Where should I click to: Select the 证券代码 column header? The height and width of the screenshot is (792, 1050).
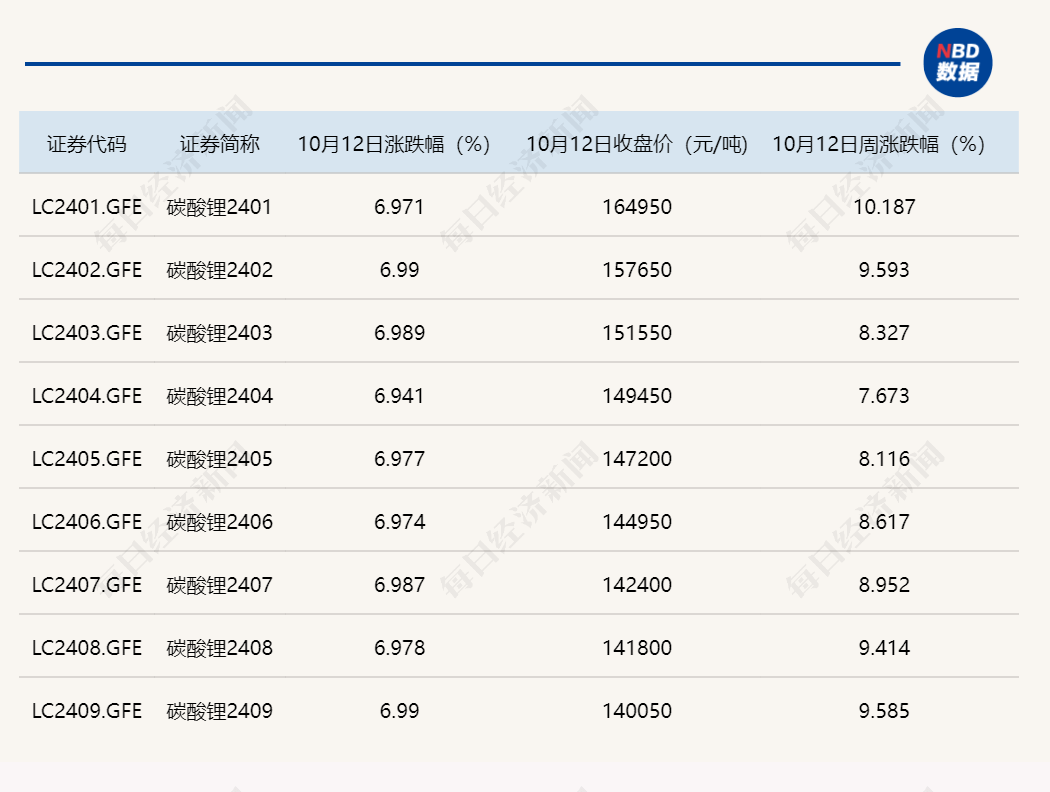click(x=87, y=144)
